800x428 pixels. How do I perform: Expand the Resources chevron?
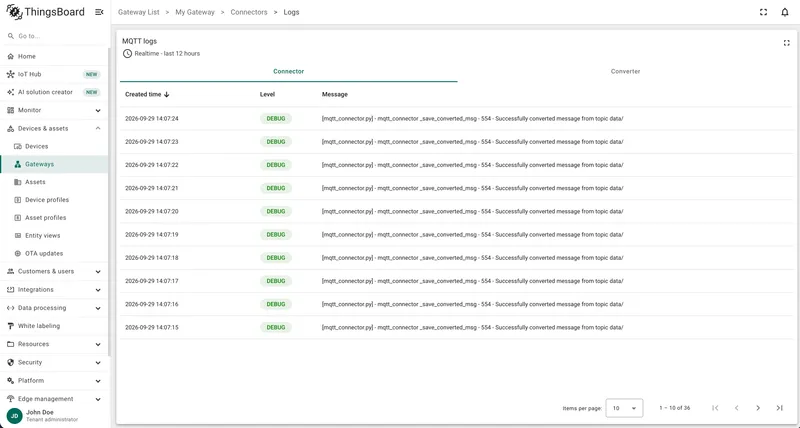[x=98, y=345]
